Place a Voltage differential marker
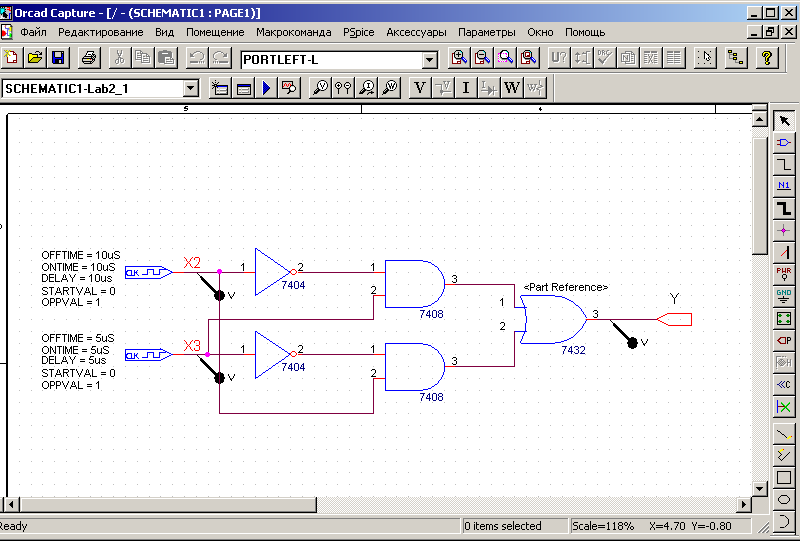The width and height of the screenshot is (800, 541). click(x=344, y=88)
